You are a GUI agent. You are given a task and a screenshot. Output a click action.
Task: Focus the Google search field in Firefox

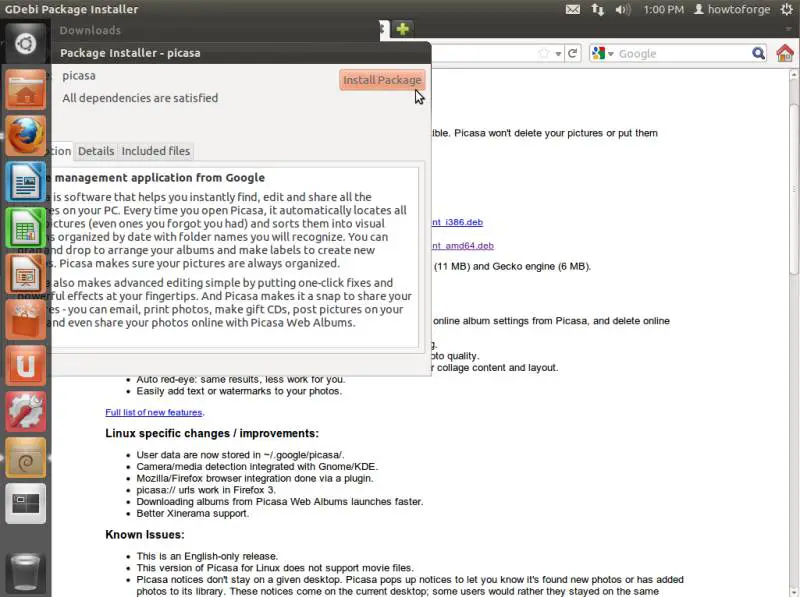pyautogui.click(x=683, y=54)
